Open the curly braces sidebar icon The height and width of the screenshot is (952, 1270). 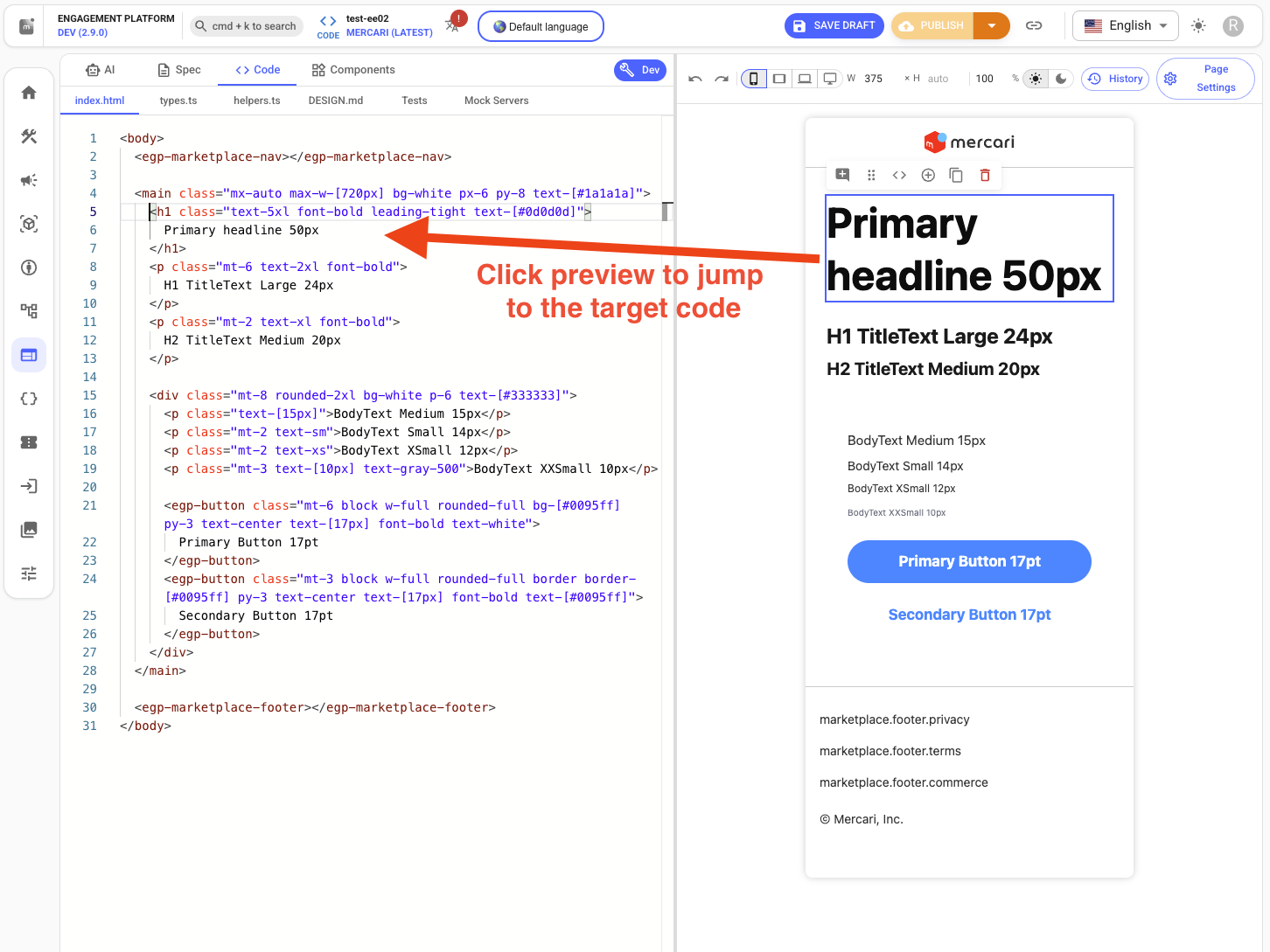click(x=29, y=399)
